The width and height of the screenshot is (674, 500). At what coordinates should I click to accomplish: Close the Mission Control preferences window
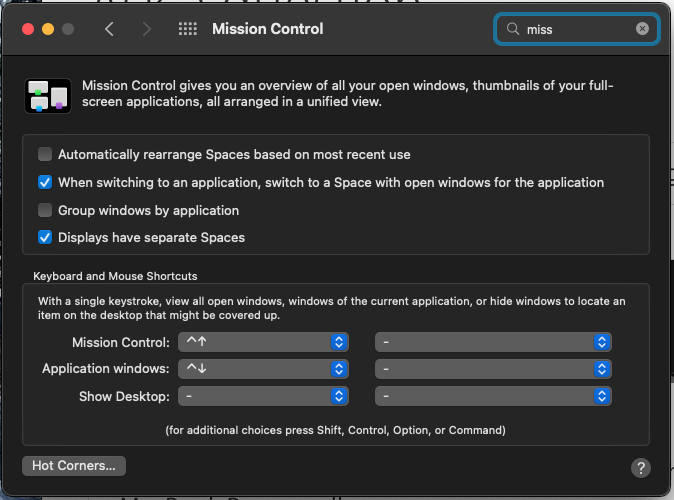tap(27, 29)
